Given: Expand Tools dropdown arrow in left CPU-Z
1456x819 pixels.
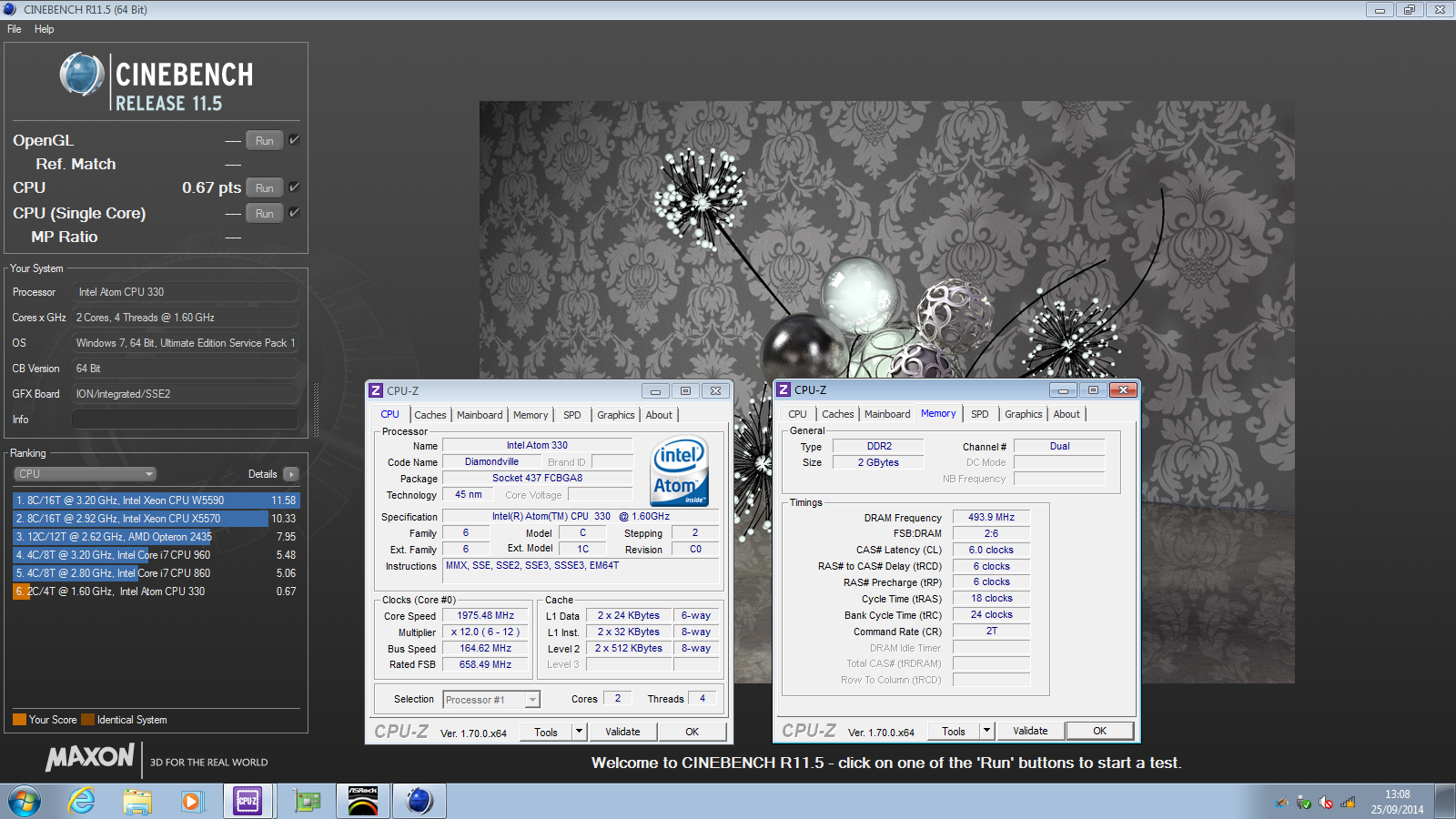Looking at the screenshot, I should (x=579, y=732).
